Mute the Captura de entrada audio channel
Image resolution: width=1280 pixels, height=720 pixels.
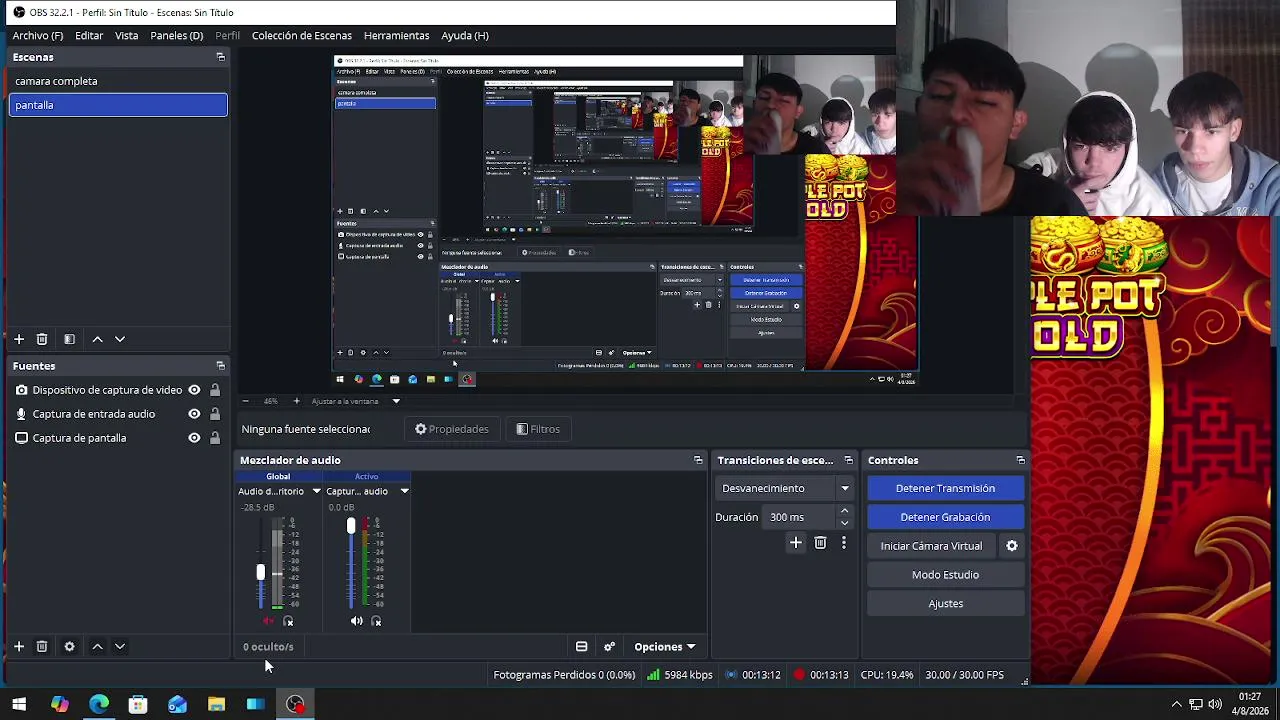point(356,621)
